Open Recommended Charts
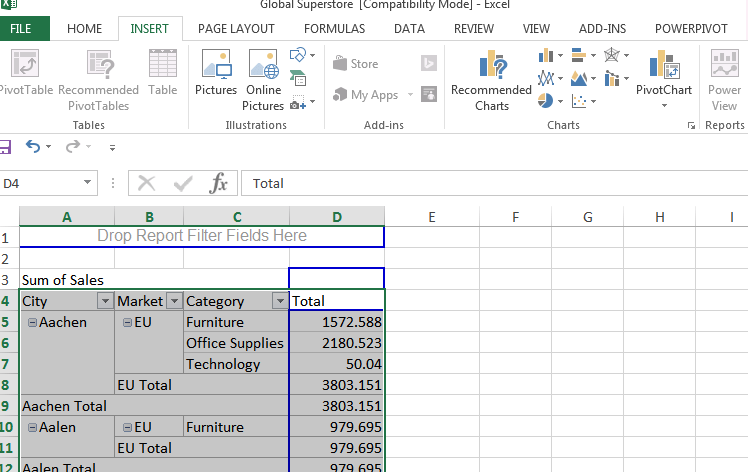The image size is (748, 472). [x=491, y=80]
